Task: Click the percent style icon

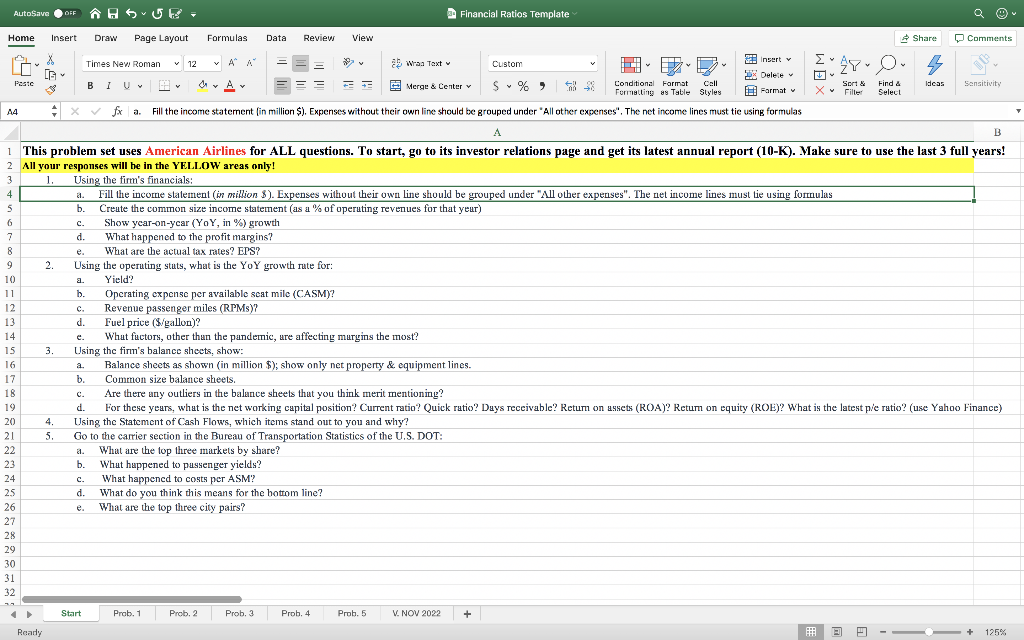Action: coord(523,86)
